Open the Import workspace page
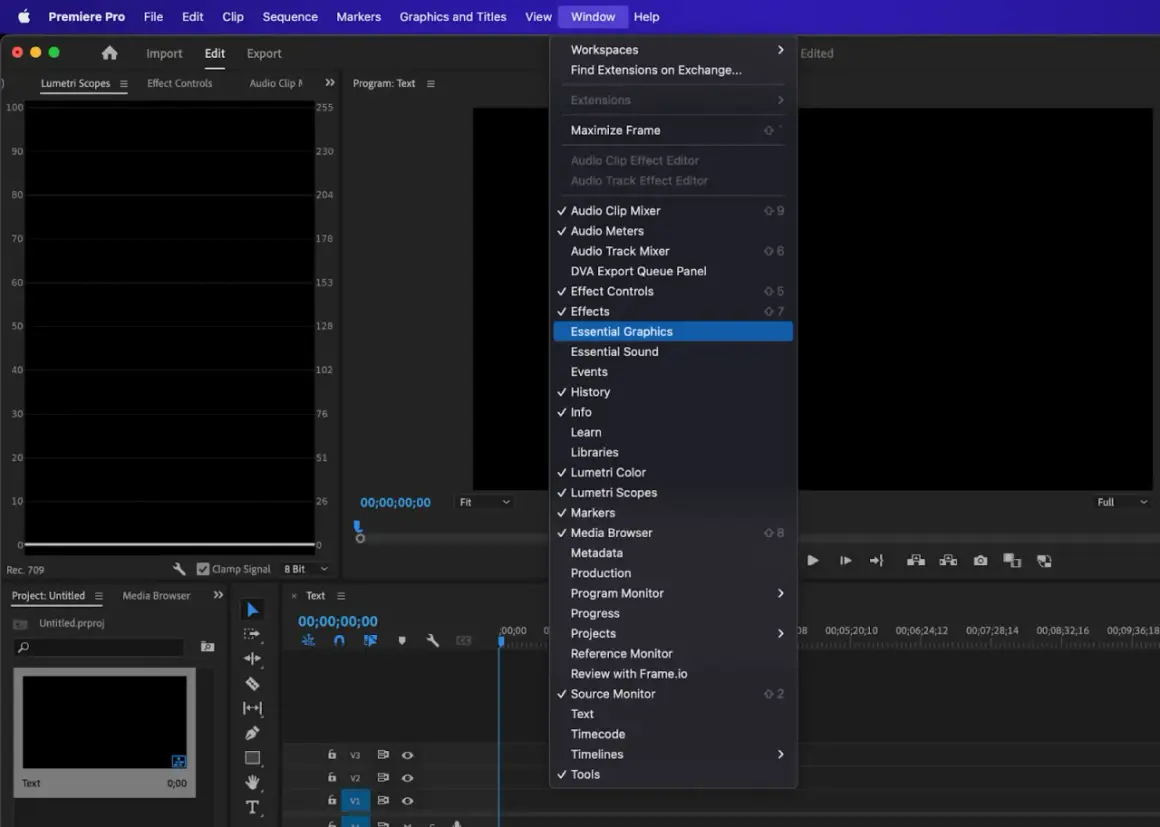Image resolution: width=1160 pixels, height=827 pixels. point(164,53)
